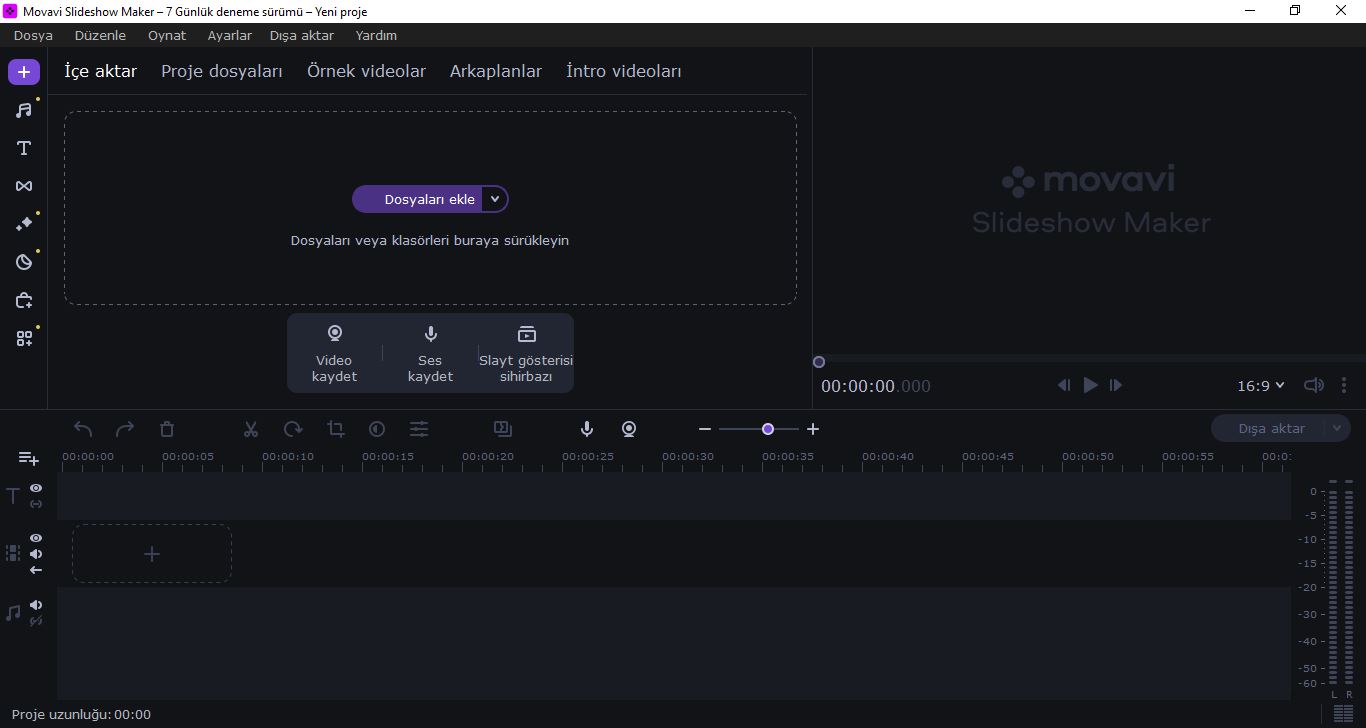1366x728 pixels.
Task: Click the Rotate clip icon
Action: pyautogui.click(x=293, y=429)
